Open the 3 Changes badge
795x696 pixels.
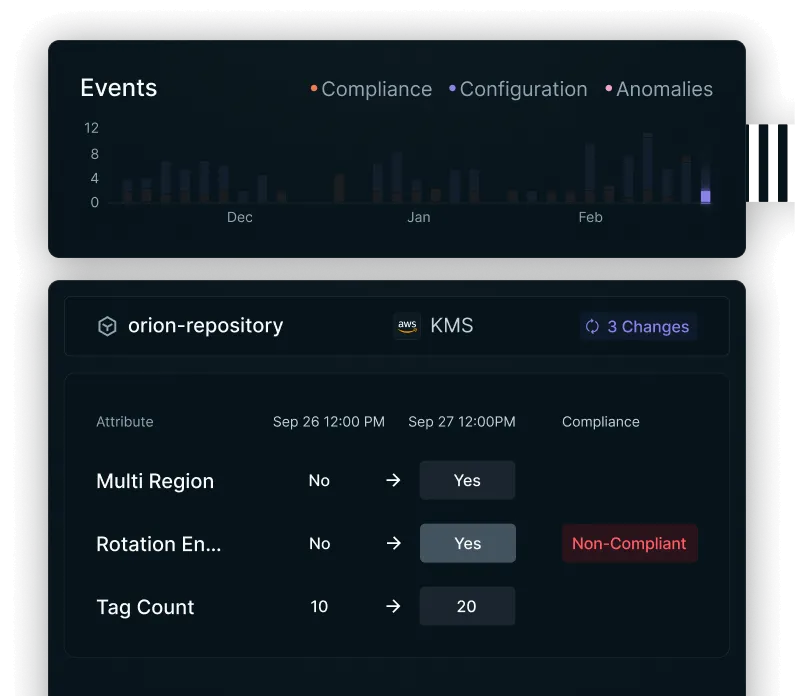click(x=638, y=326)
